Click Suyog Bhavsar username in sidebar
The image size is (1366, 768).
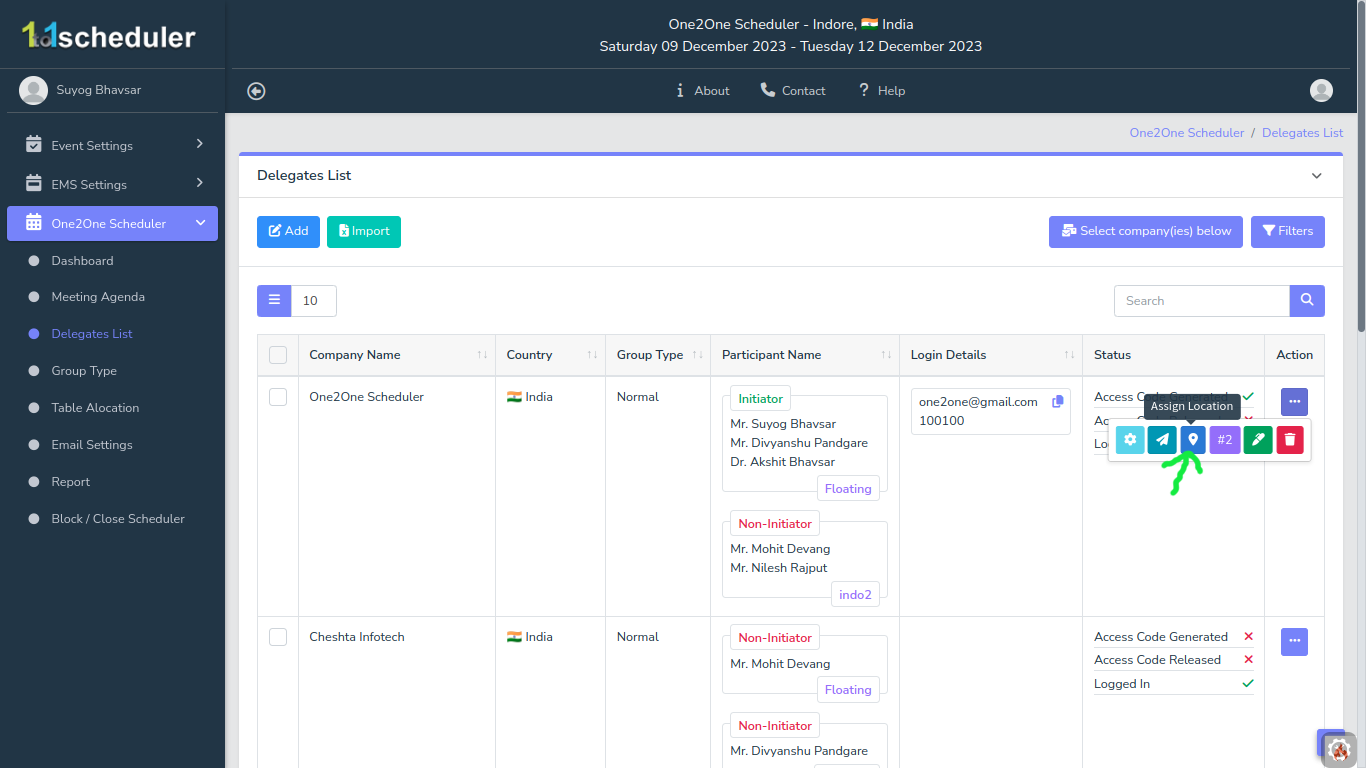click(99, 90)
